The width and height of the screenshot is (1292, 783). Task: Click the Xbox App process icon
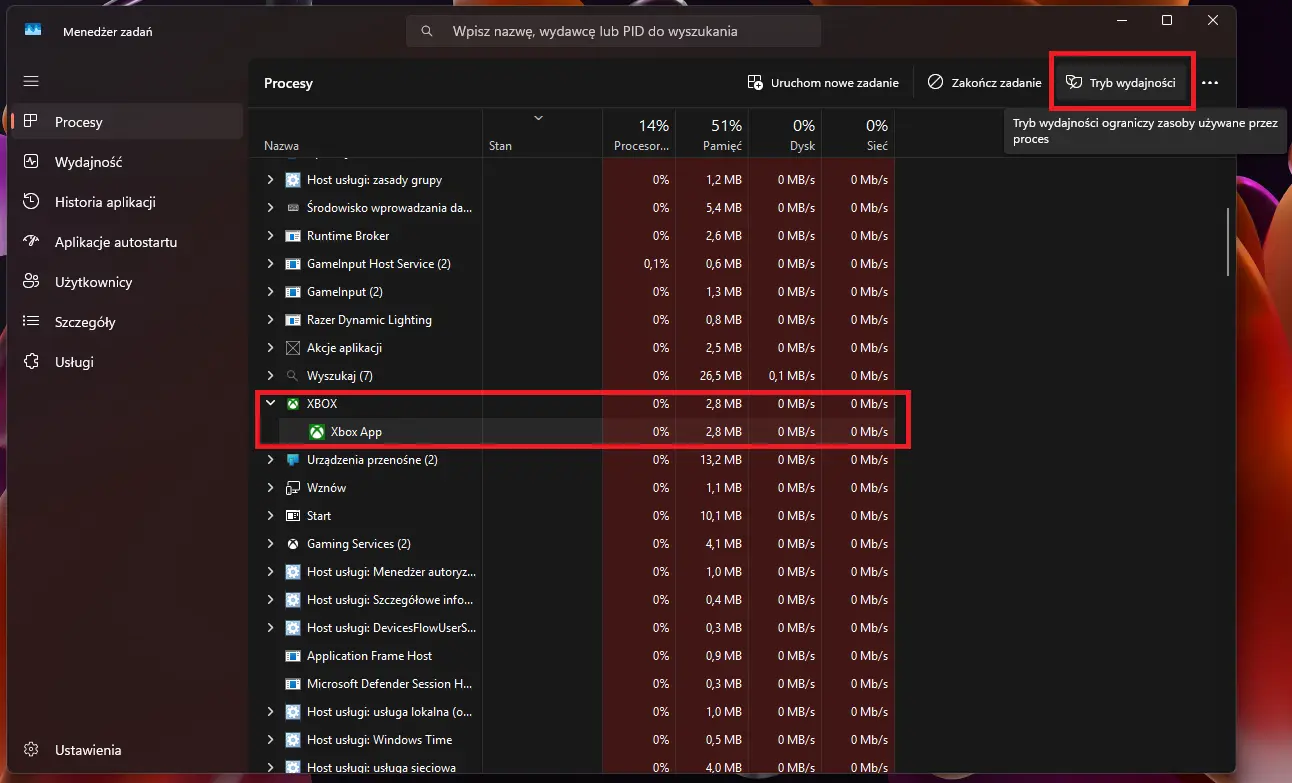[317, 432]
